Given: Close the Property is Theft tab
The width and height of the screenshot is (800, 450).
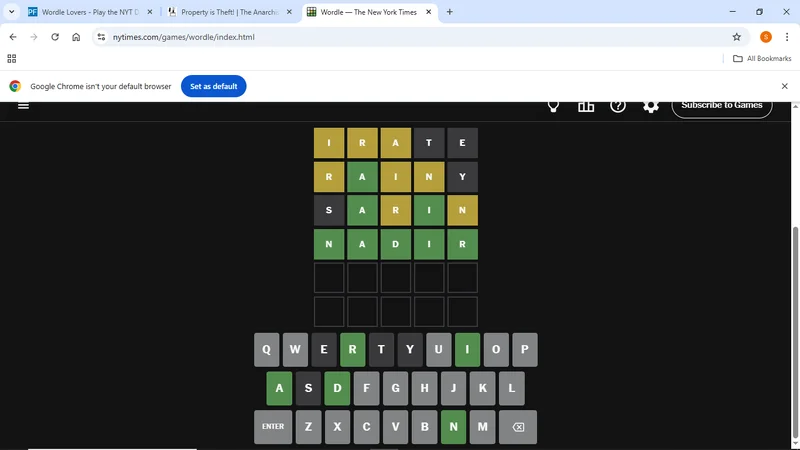Looking at the screenshot, I should [x=289, y=12].
